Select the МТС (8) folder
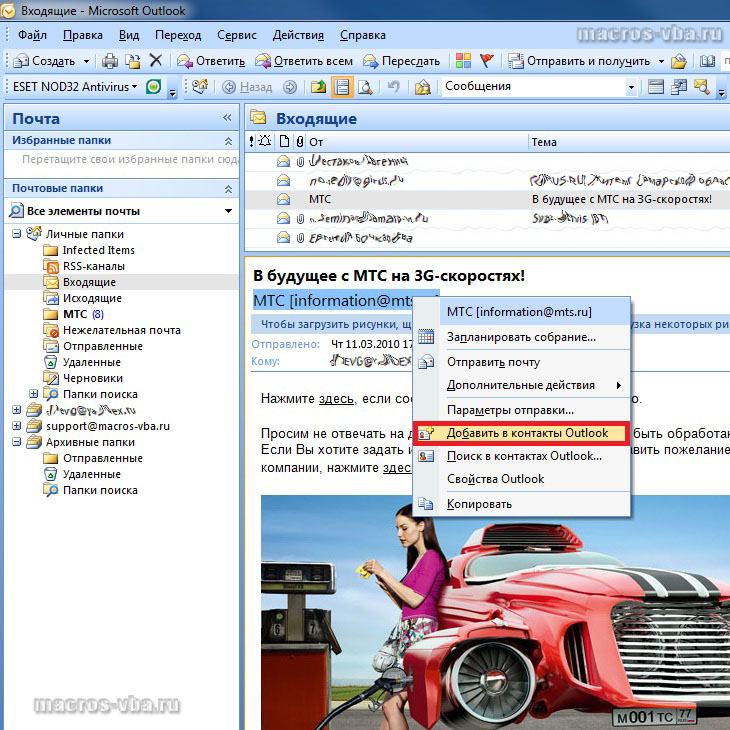Viewport: 730px width, 730px height. tap(74, 314)
